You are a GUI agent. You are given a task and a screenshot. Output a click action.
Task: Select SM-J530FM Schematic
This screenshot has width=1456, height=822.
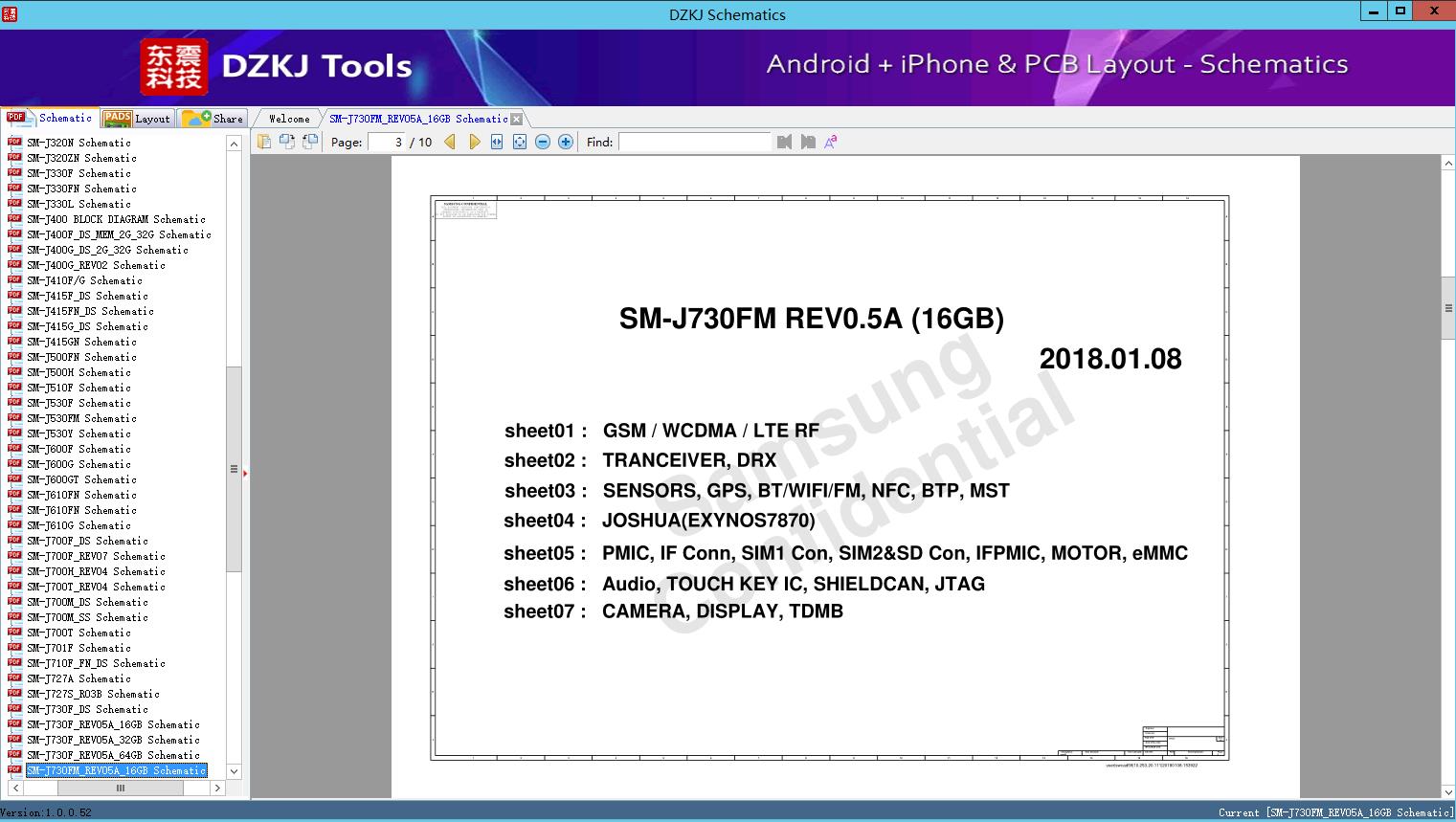pos(82,418)
